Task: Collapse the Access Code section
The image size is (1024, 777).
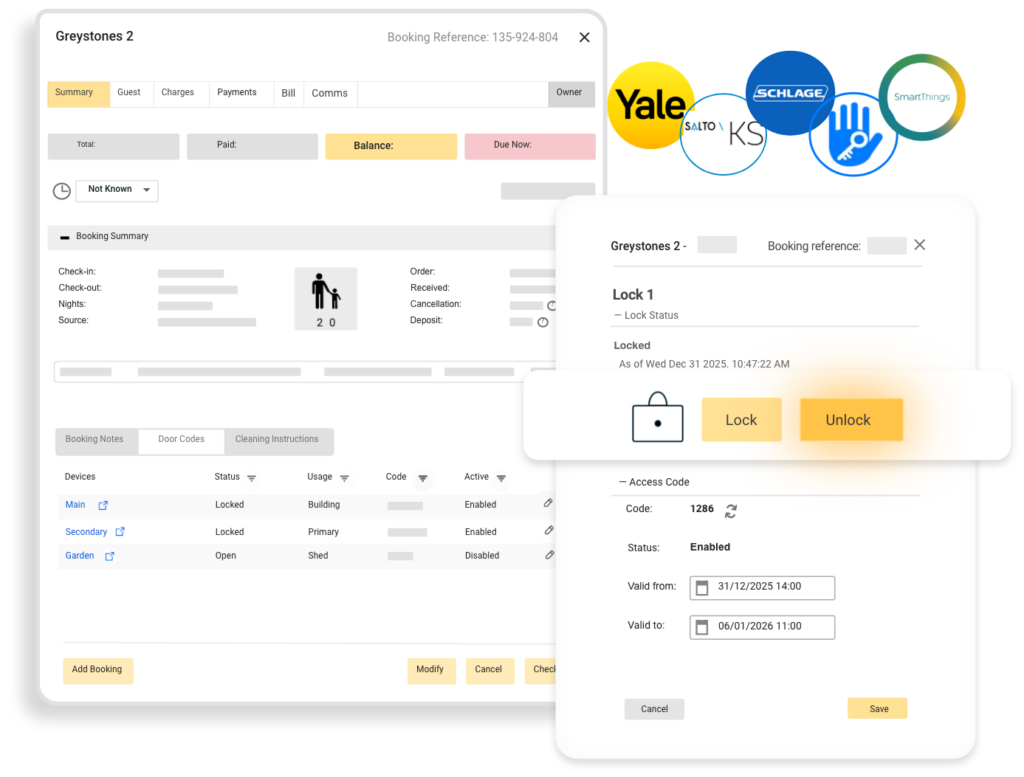Action: click(621, 482)
